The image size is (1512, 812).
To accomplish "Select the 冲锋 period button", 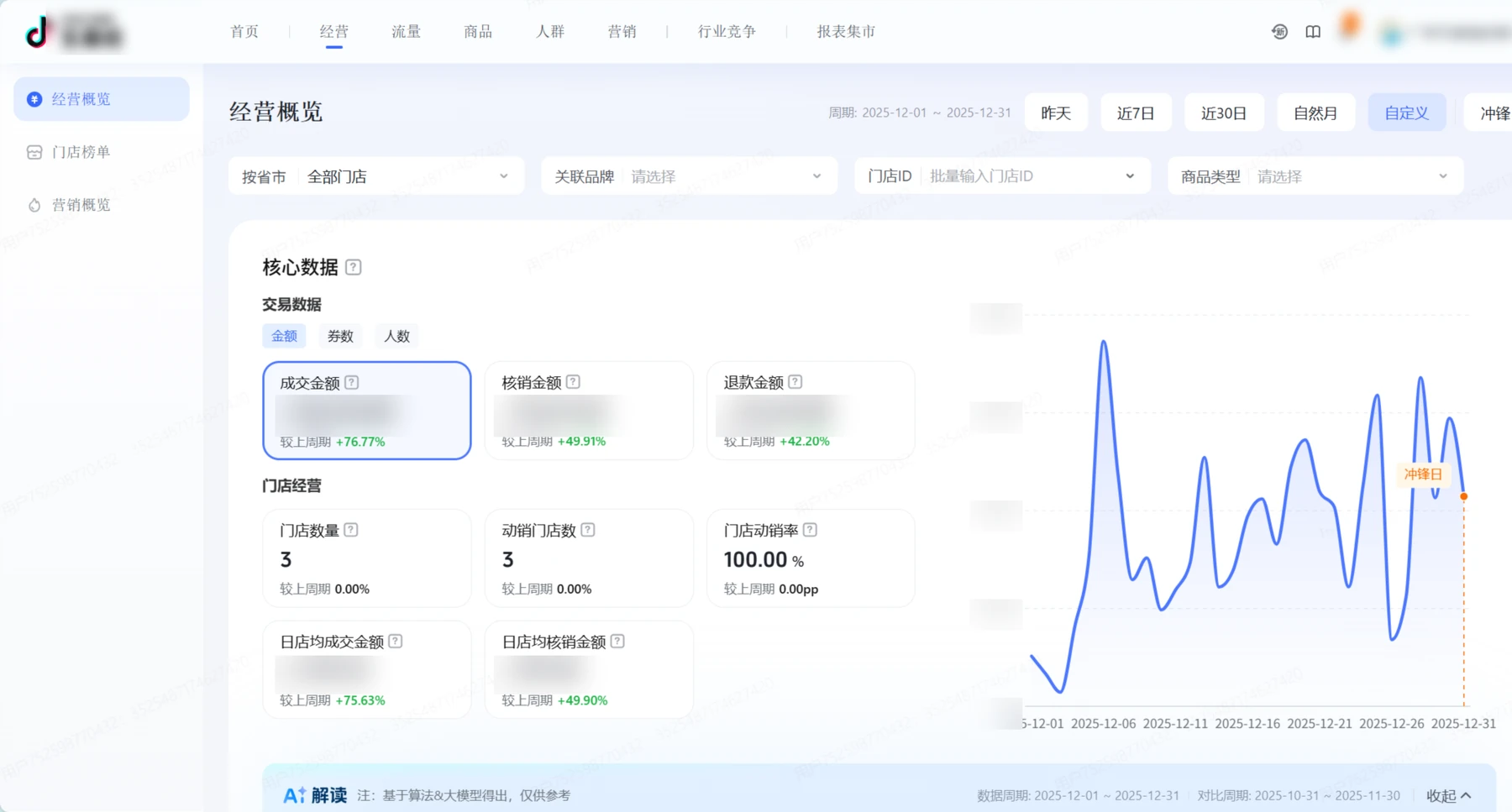I will point(1488,113).
